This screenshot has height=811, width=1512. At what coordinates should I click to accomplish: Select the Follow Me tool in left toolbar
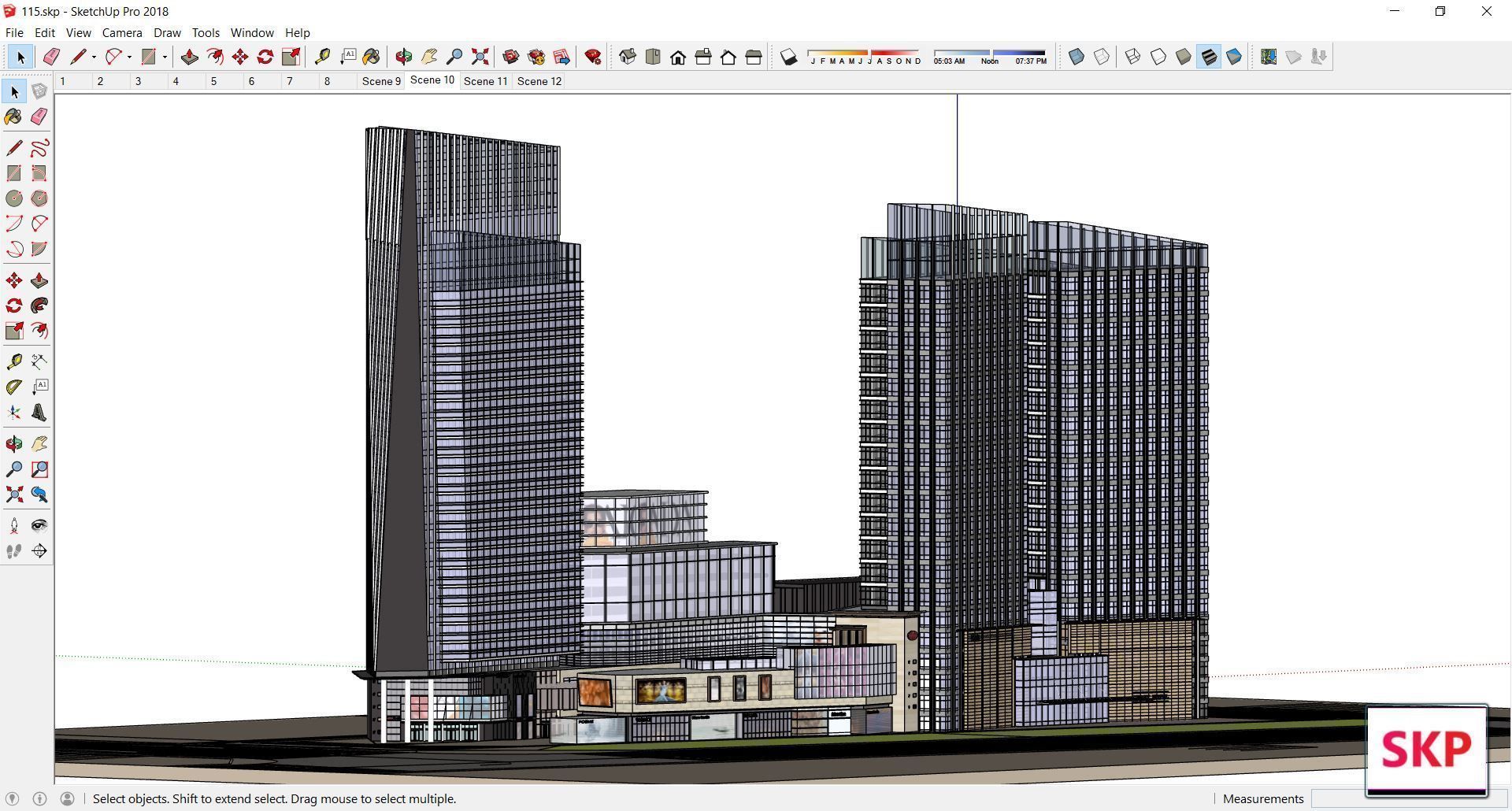tap(39, 306)
